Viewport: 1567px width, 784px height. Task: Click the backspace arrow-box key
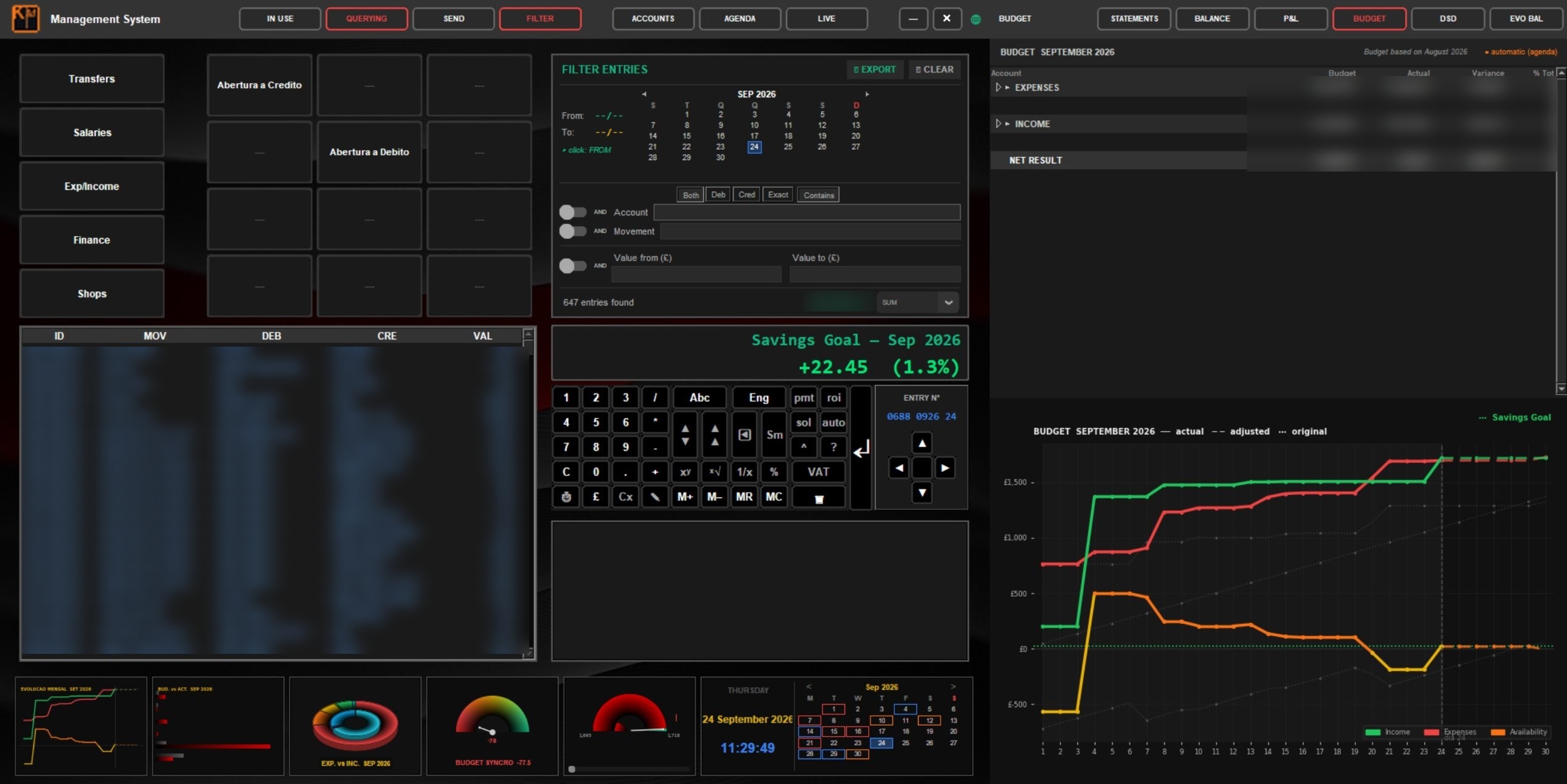pyautogui.click(x=745, y=434)
